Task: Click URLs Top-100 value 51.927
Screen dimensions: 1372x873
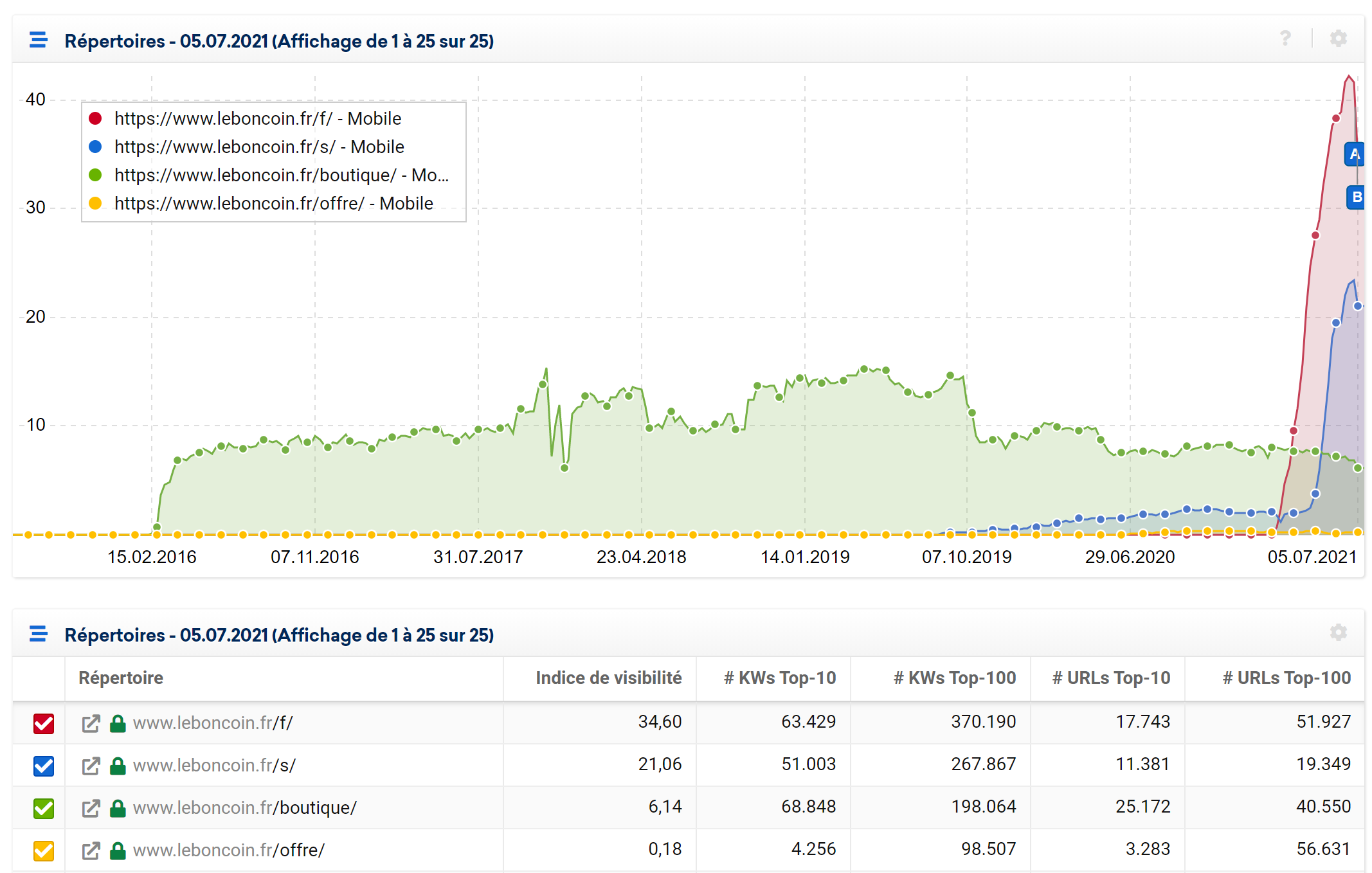Action: tap(1323, 722)
